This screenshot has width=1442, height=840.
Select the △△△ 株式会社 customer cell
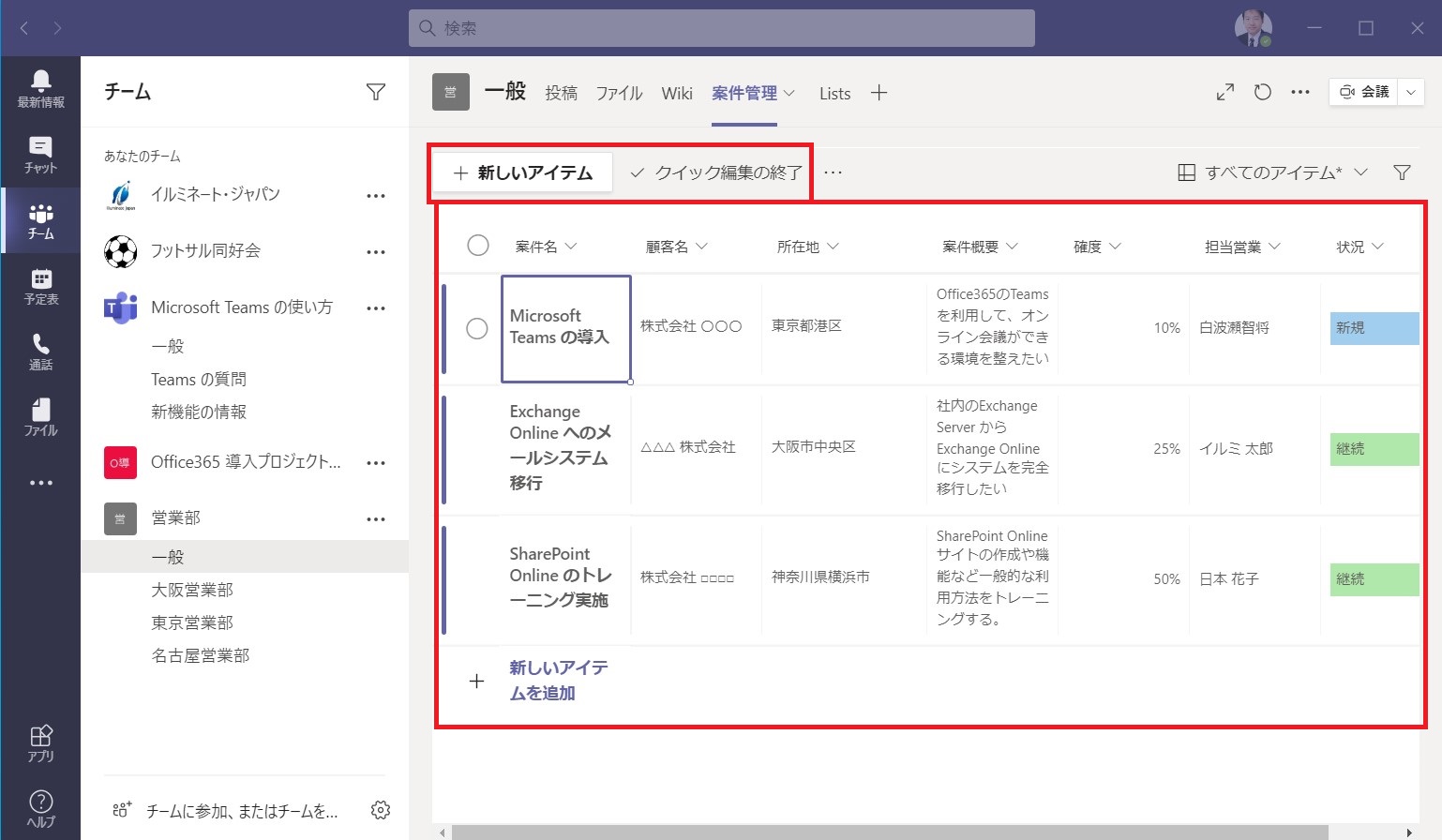point(696,448)
